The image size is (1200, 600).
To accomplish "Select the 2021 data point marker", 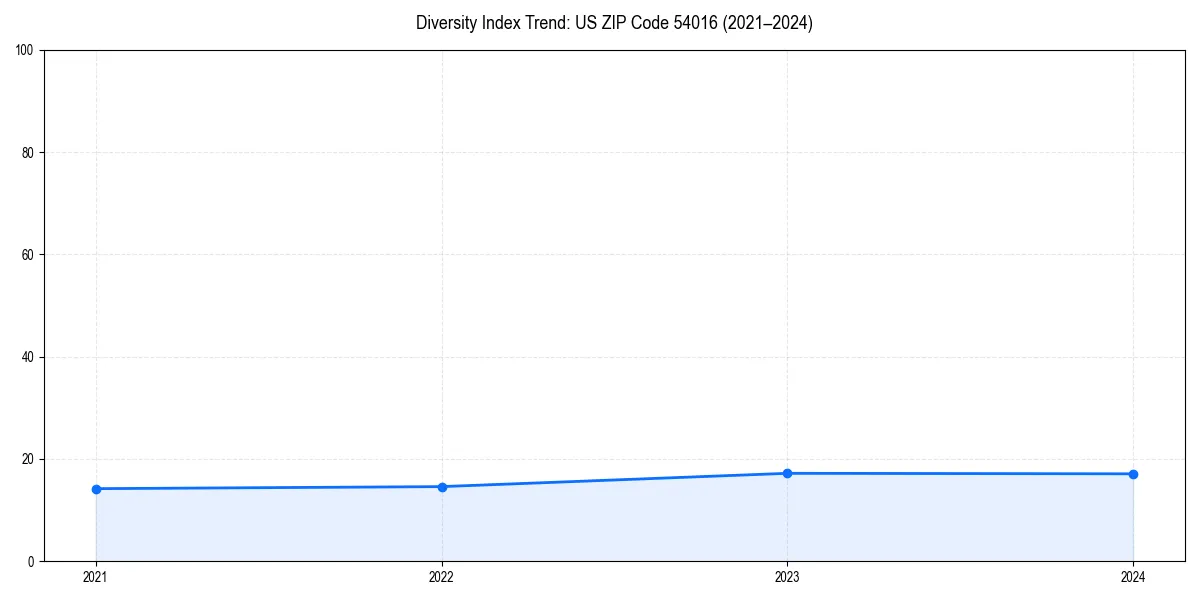I will pyautogui.click(x=96, y=489).
